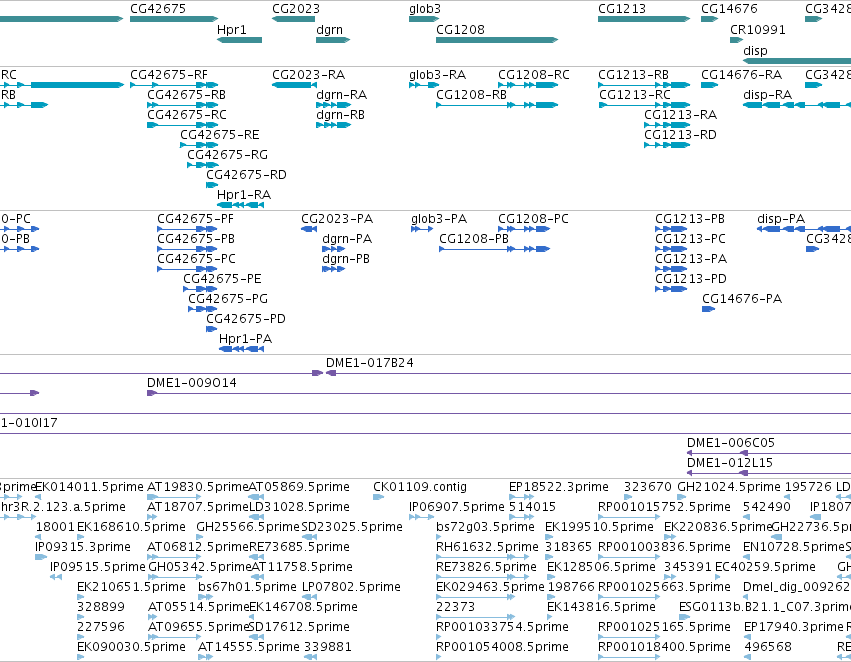
Task: Select transcript CG1213-RD
Action: pyautogui.click(x=680, y=135)
